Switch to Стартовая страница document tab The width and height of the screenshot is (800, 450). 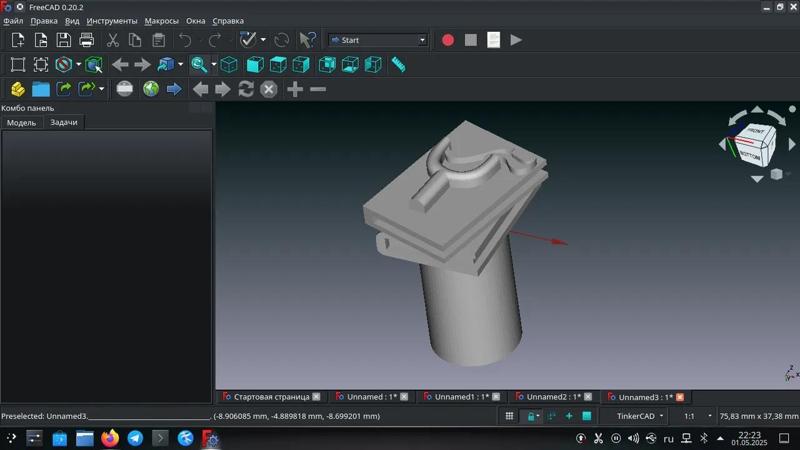[x=271, y=397]
